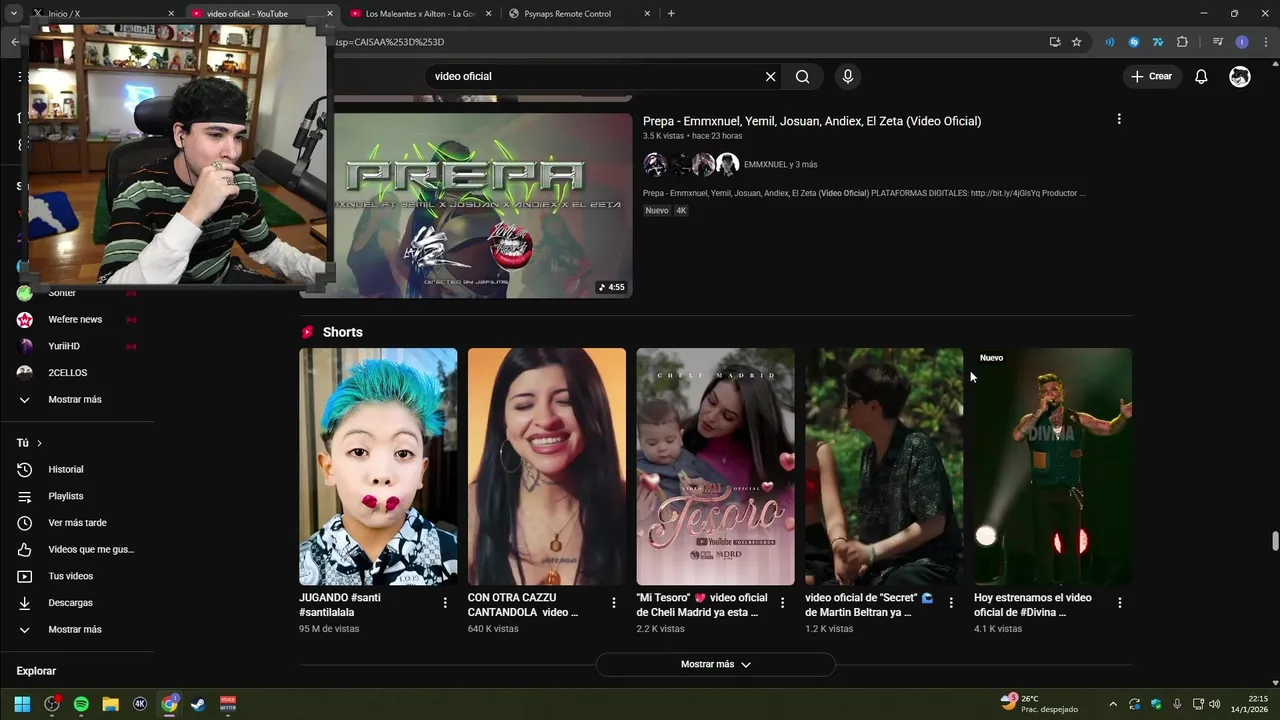Viewport: 1280px width, 720px height.
Task: Click the volume speaker icon in system tray
Action: (x=1214, y=704)
